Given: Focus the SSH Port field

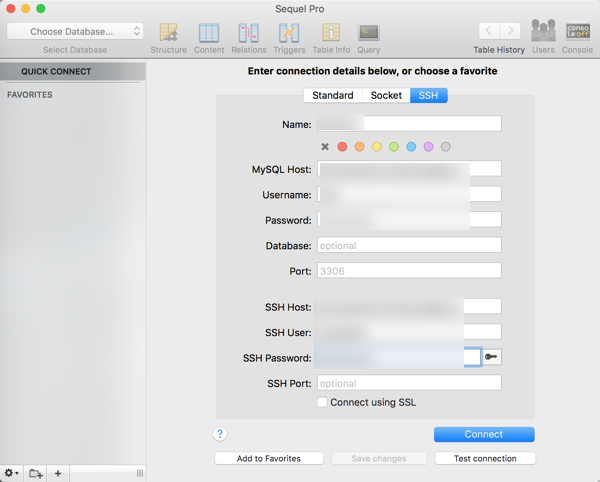Looking at the screenshot, I should pyautogui.click(x=409, y=383).
